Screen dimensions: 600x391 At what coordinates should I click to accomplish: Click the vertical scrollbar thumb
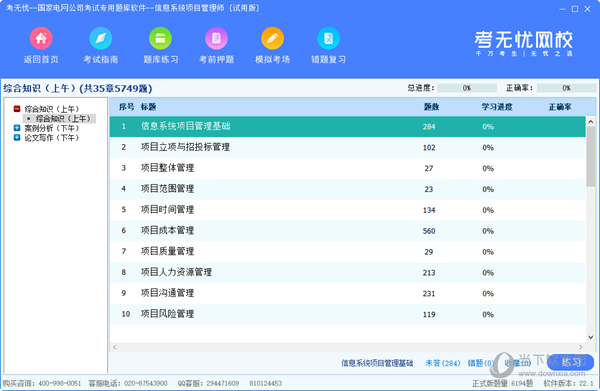pyautogui.click(x=590, y=156)
